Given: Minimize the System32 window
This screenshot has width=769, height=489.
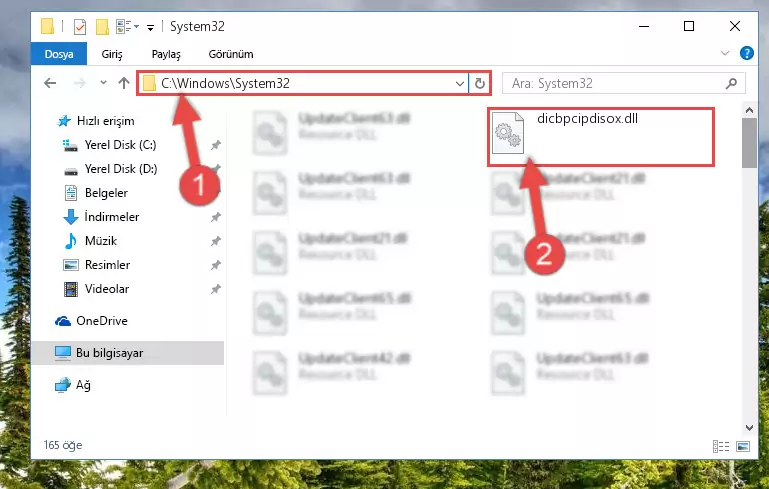Looking at the screenshot, I should (644, 26).
